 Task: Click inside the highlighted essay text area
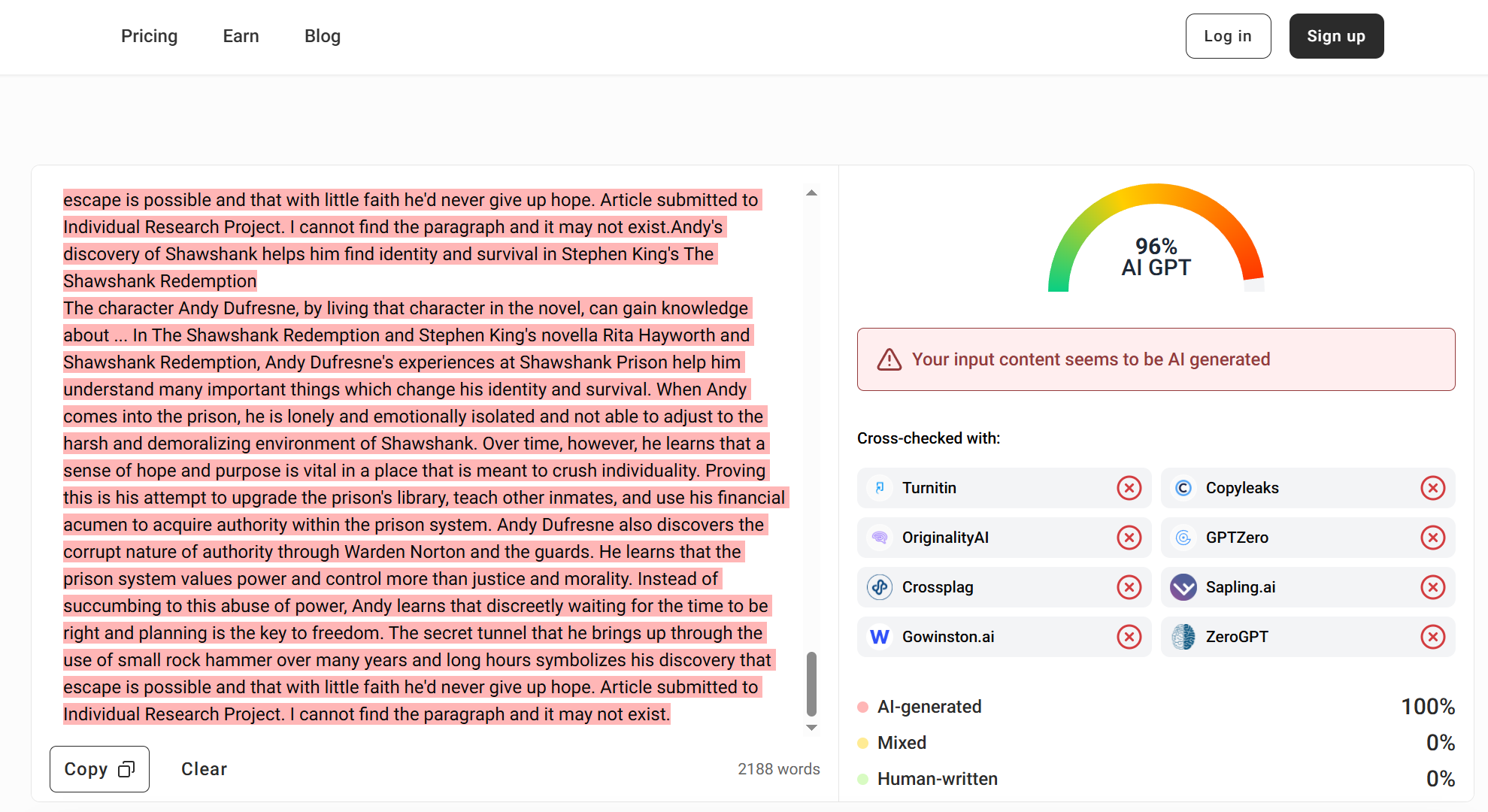(x=425, y=457)
